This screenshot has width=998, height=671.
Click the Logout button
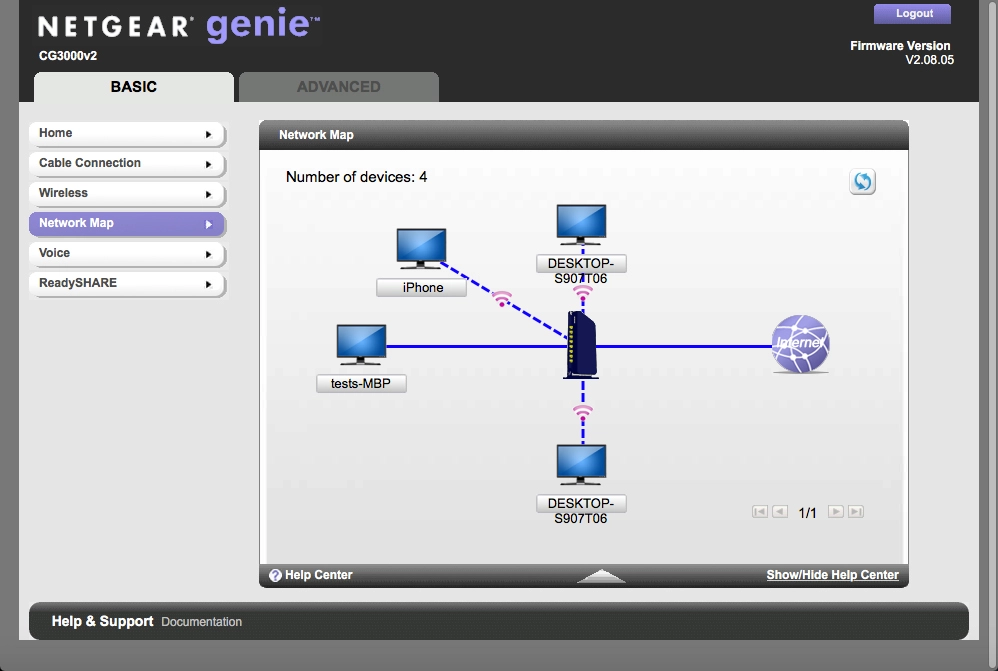[913, 14]
